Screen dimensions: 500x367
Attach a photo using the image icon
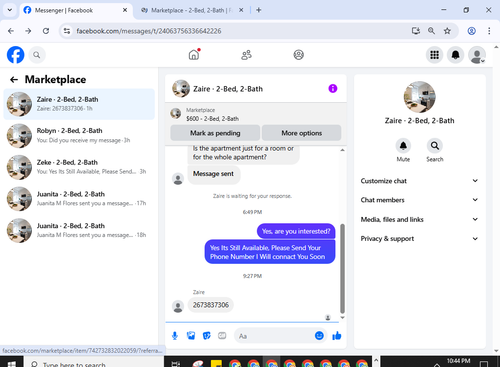click(191, 336)
